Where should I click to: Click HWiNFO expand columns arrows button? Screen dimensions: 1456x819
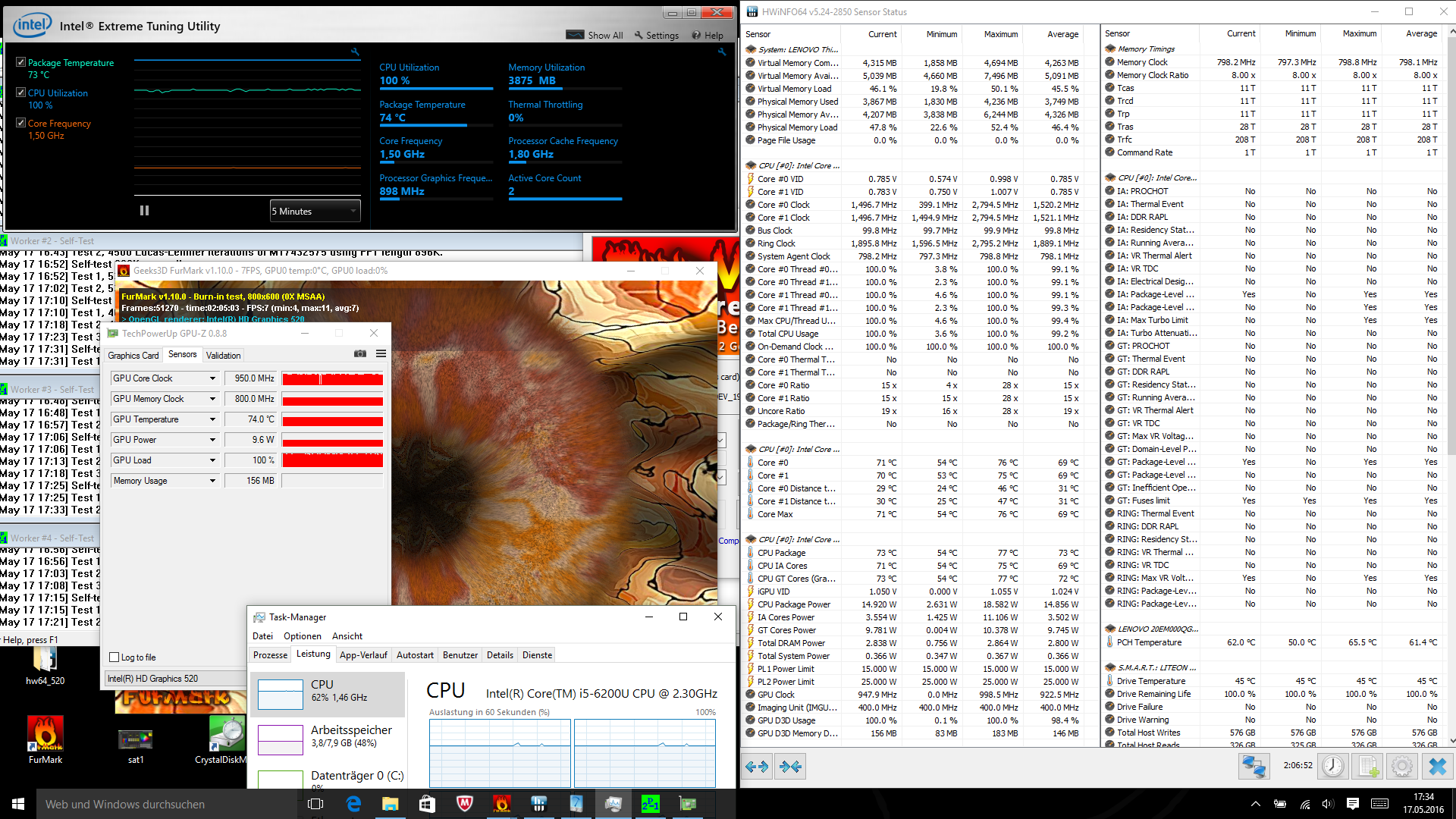[757, 767]
